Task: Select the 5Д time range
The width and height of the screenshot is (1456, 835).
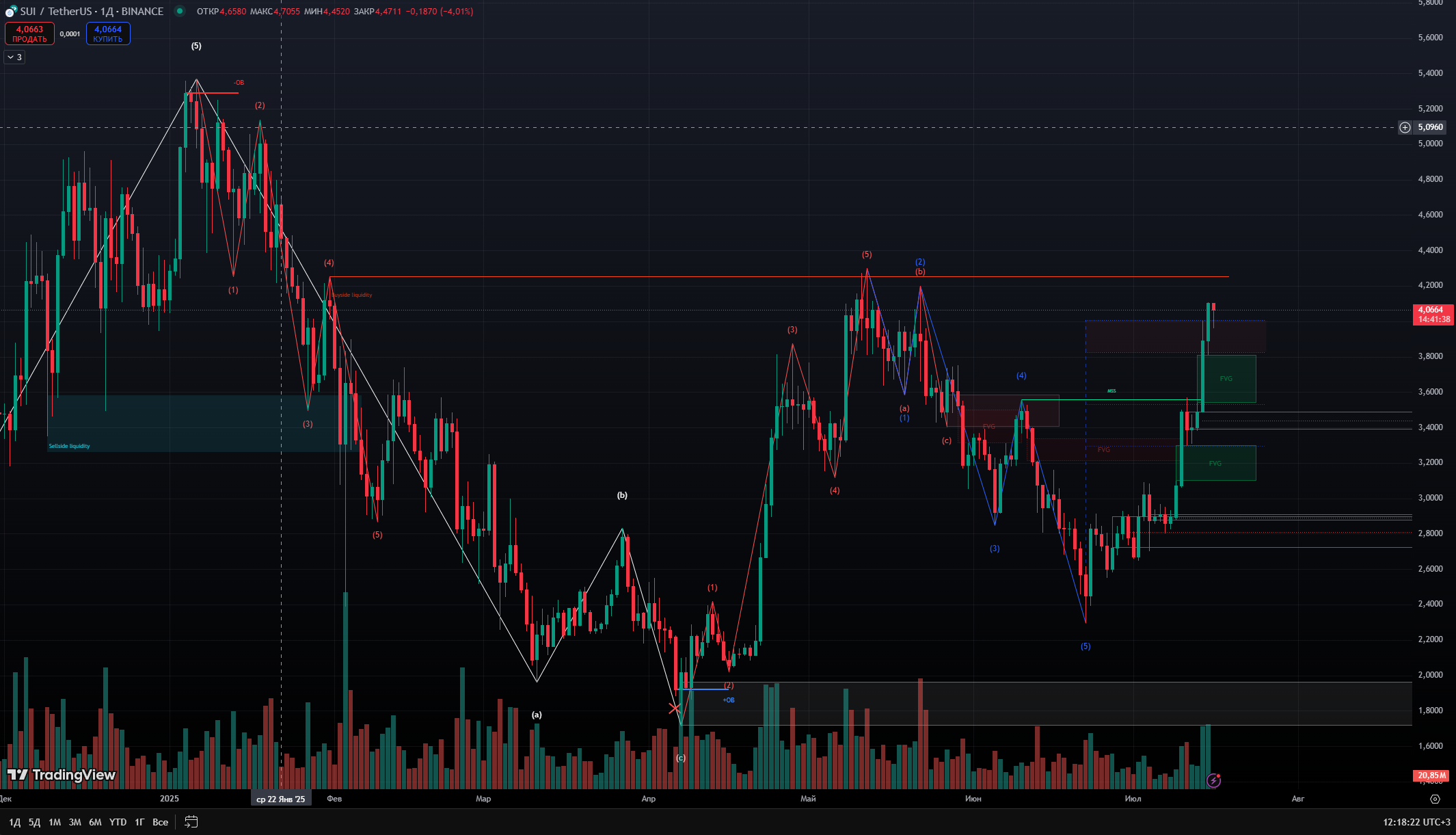Action: (x=34, y=822)
